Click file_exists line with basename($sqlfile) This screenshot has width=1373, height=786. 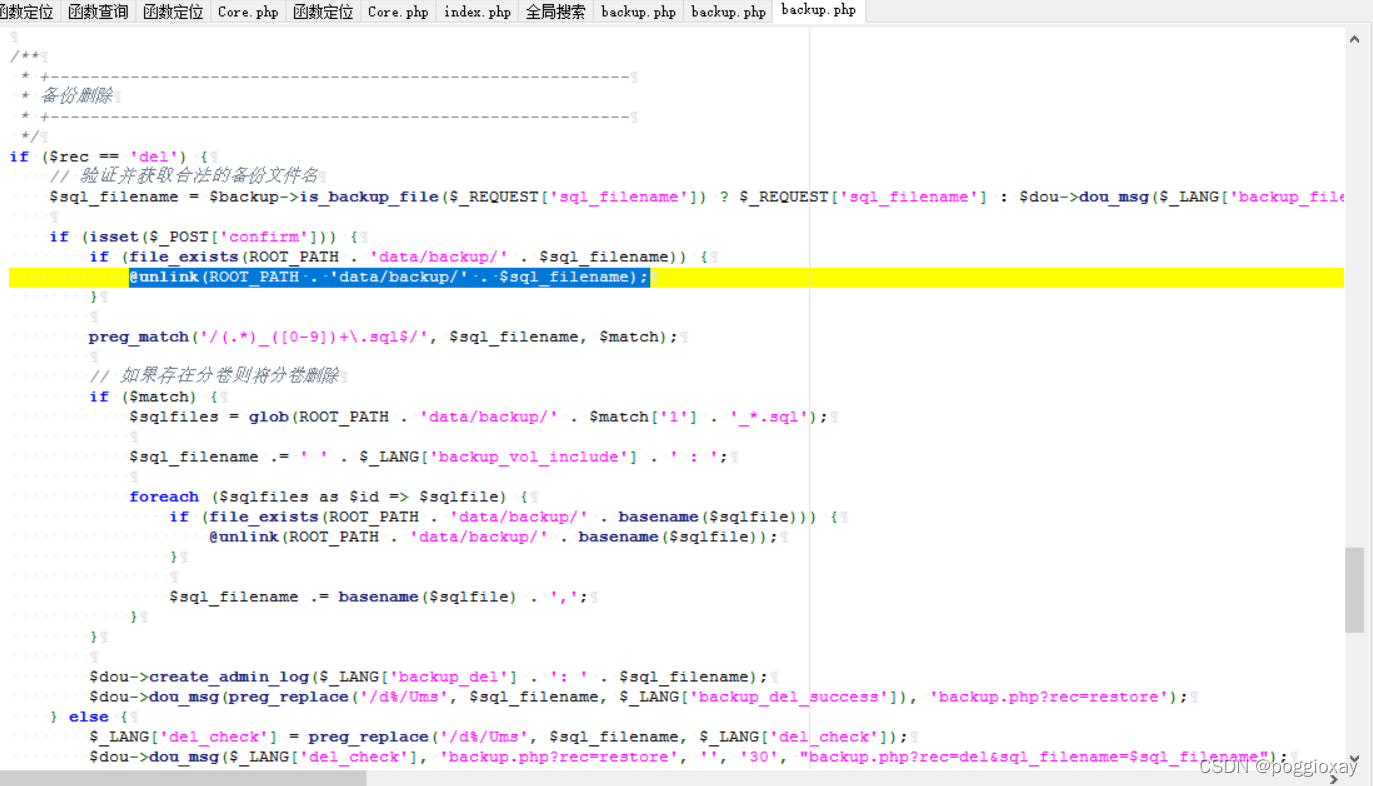(504, 517)
